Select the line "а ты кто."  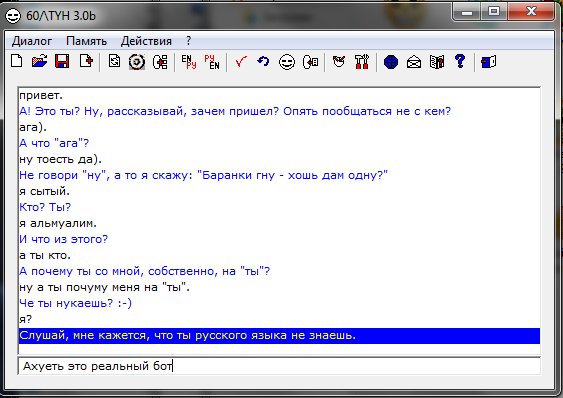point(279,255)
